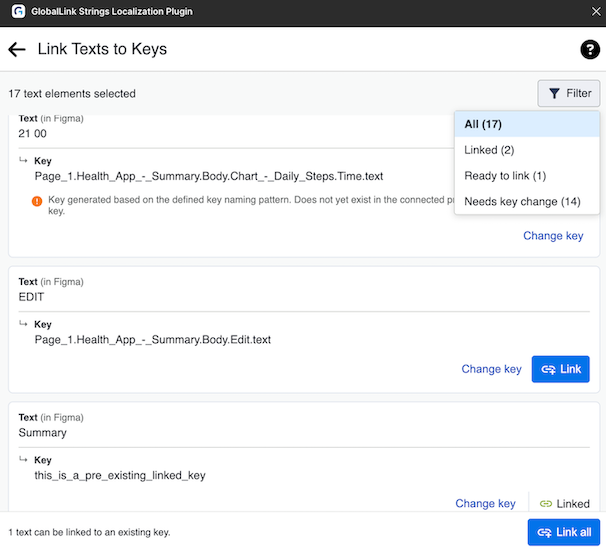
Task: Go back using the left arrow
Action: click(17, 49)
